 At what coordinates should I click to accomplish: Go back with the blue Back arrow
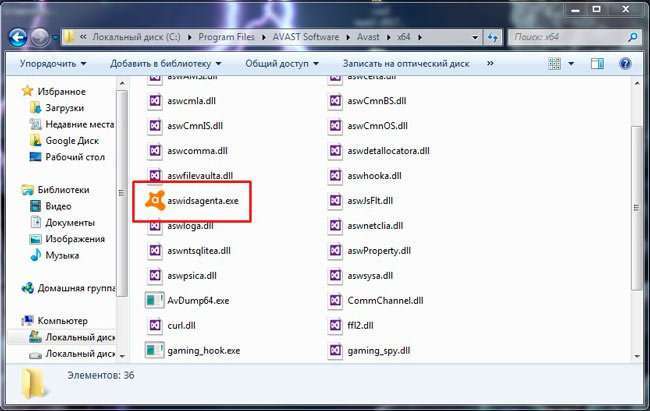(18, 38)
